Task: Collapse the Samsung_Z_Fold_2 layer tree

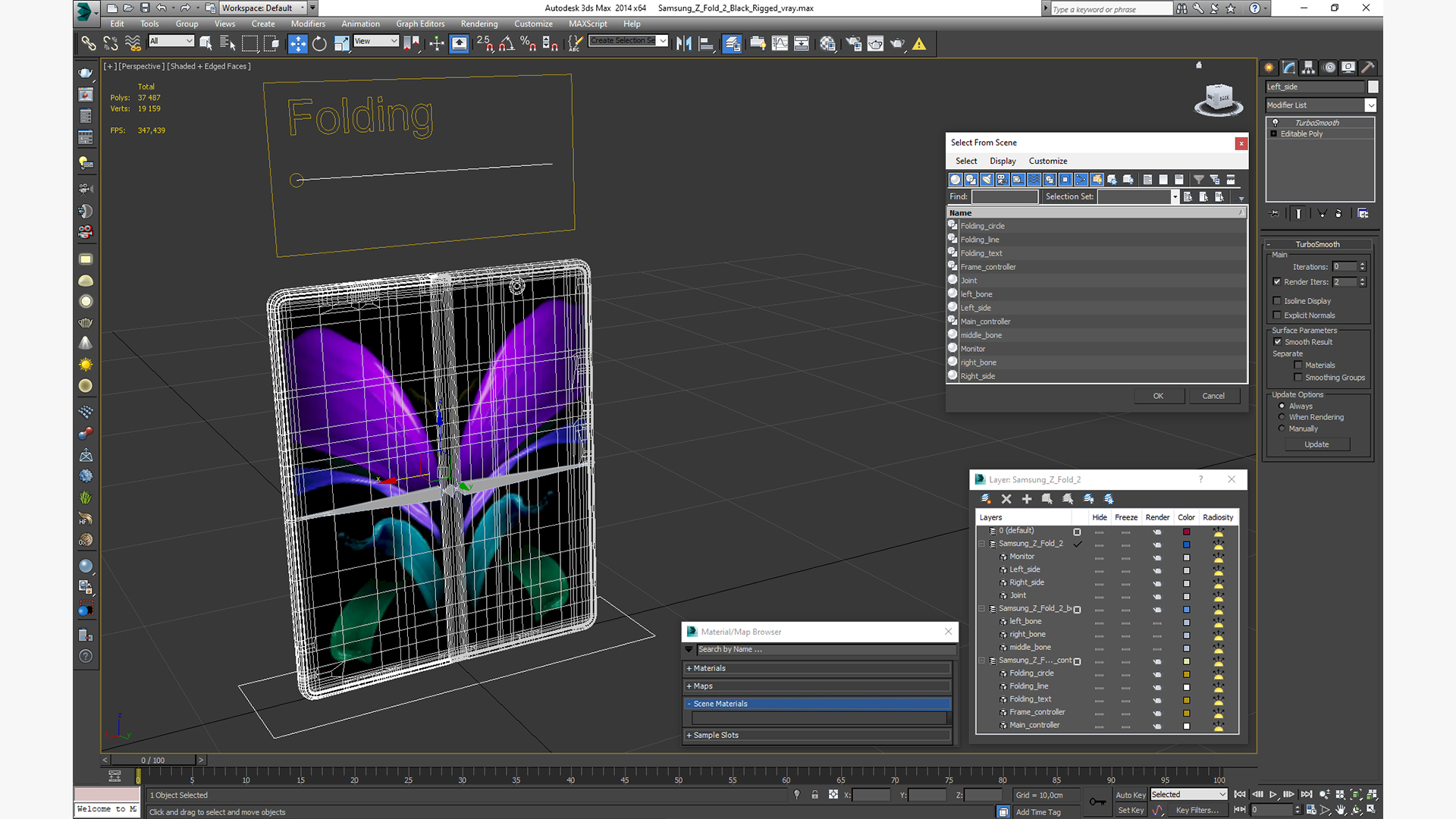Action: click(981, 544)
